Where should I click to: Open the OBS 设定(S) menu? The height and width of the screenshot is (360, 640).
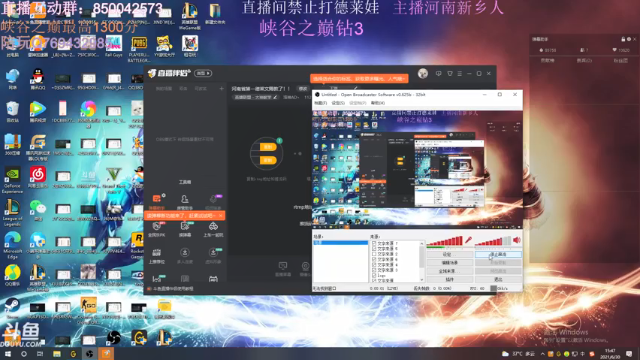coord(338,103)
